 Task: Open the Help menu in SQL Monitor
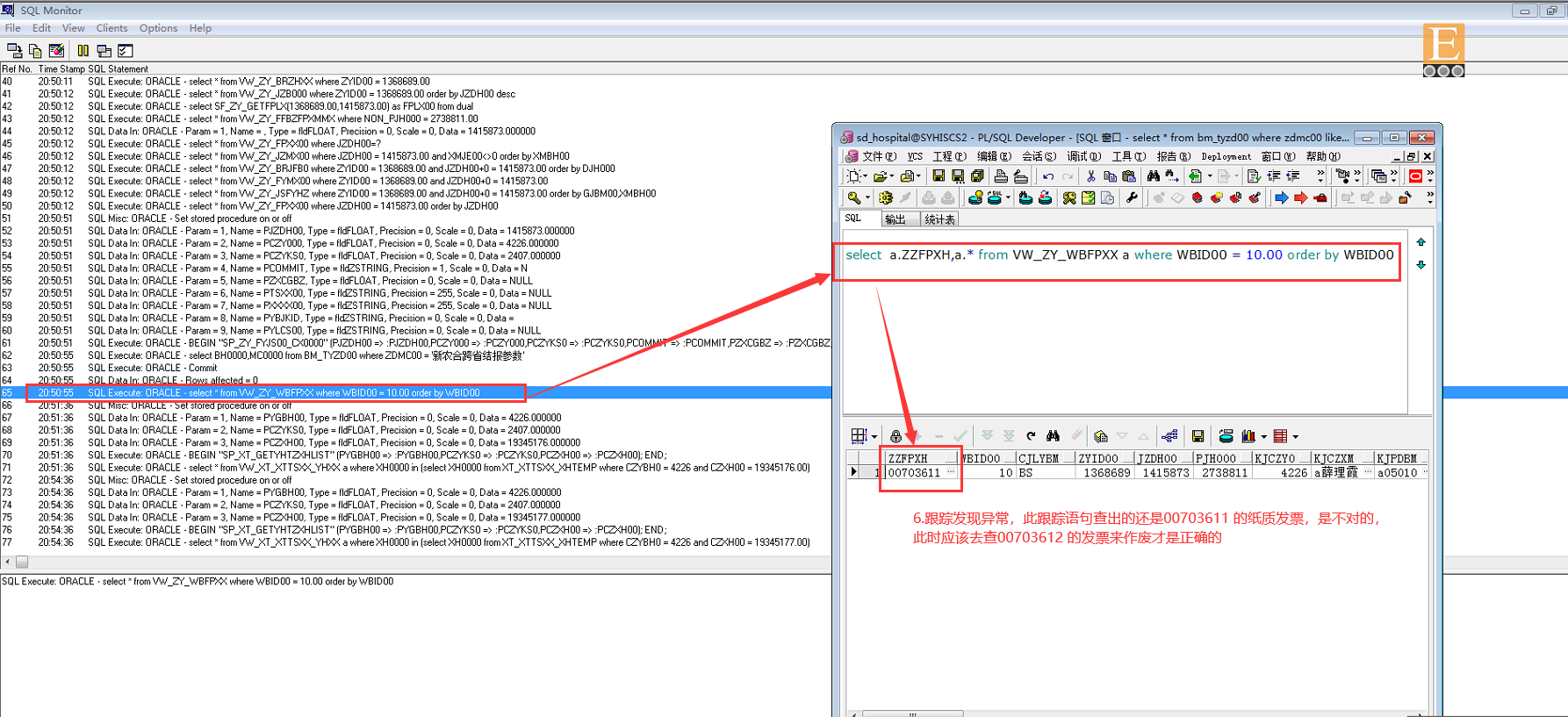pyautogui.click(x=200, y=28)
